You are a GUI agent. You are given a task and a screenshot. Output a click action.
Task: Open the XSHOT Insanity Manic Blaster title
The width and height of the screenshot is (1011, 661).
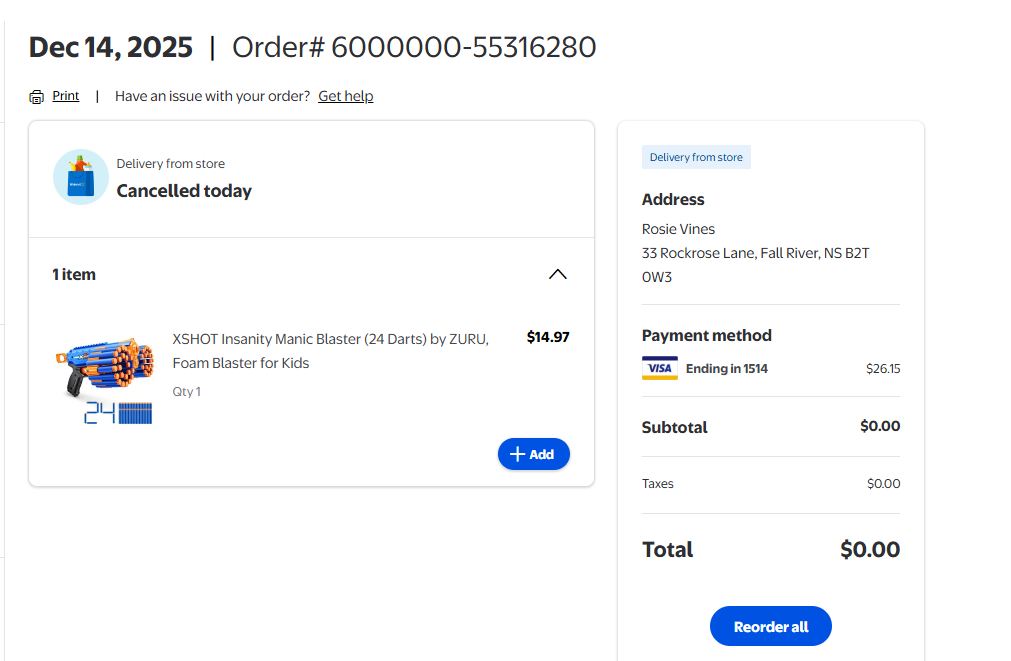click(330, 351)
